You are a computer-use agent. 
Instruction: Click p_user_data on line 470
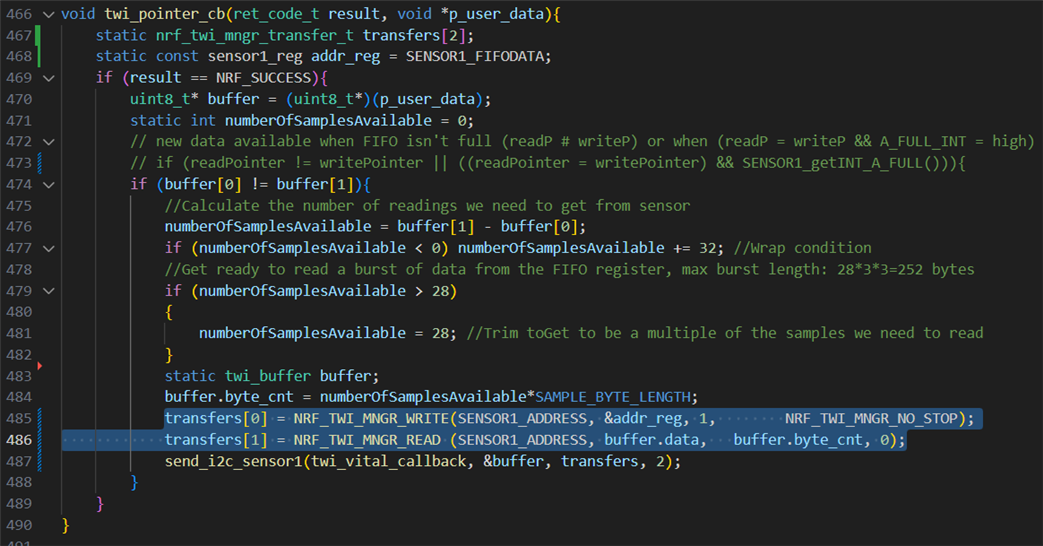(428, 99)
